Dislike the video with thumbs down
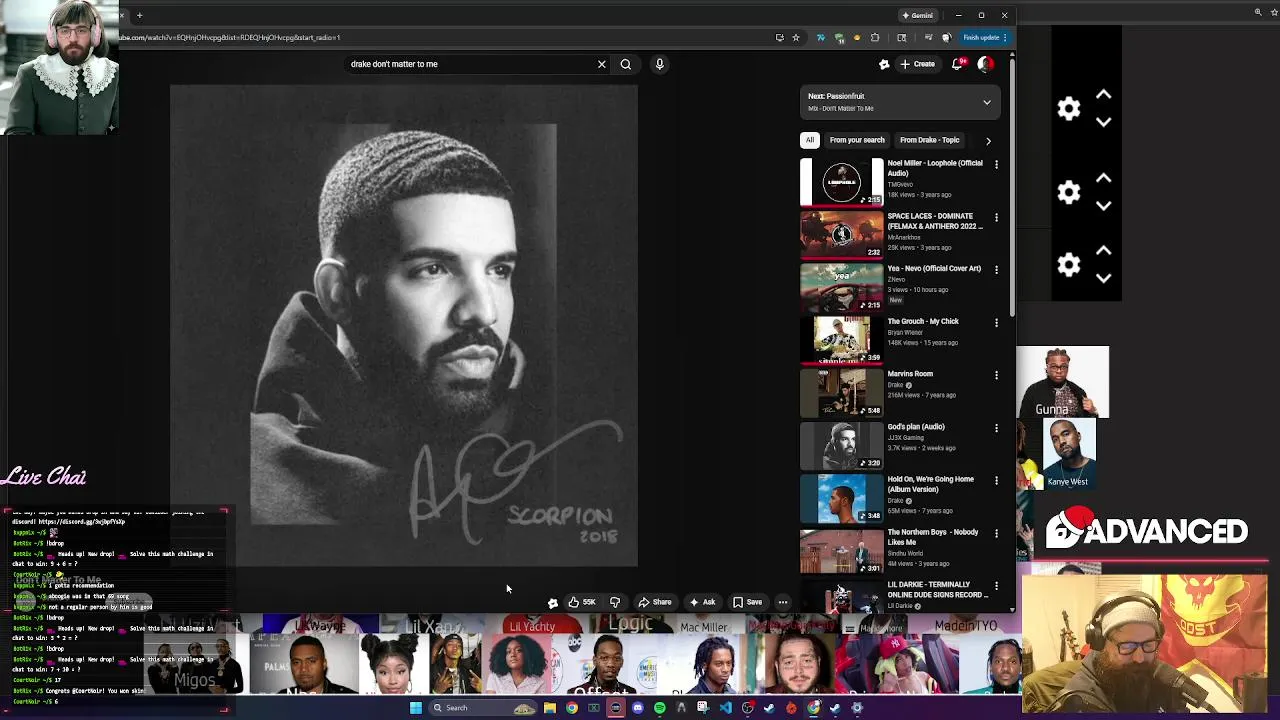The image size is (1280, 720). [x=615, y=602]
